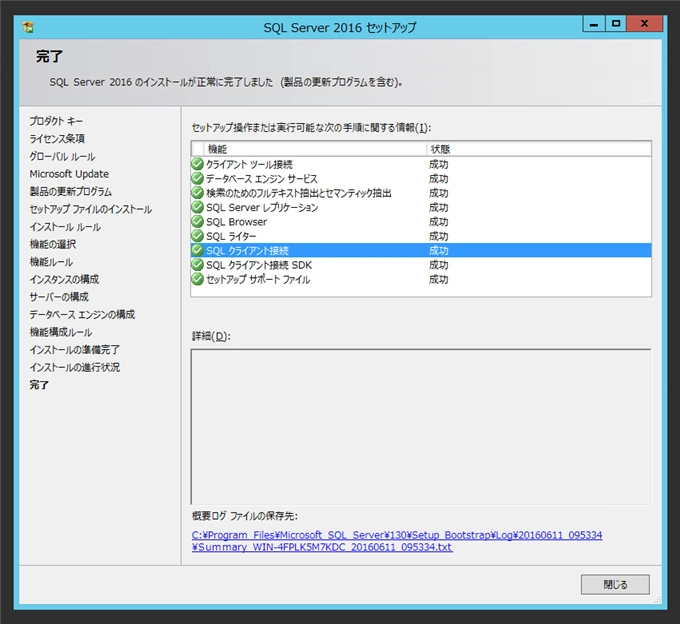This screenshot has width=680, height=624.
Task: Click green check icon for セットアップ サポート ファイル
Action: coord(197,279)
